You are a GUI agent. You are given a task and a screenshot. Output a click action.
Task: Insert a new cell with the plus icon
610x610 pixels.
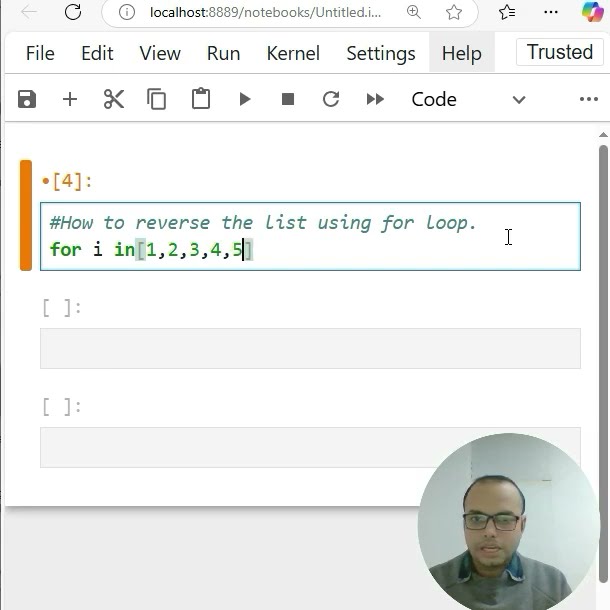pos(70,99)
